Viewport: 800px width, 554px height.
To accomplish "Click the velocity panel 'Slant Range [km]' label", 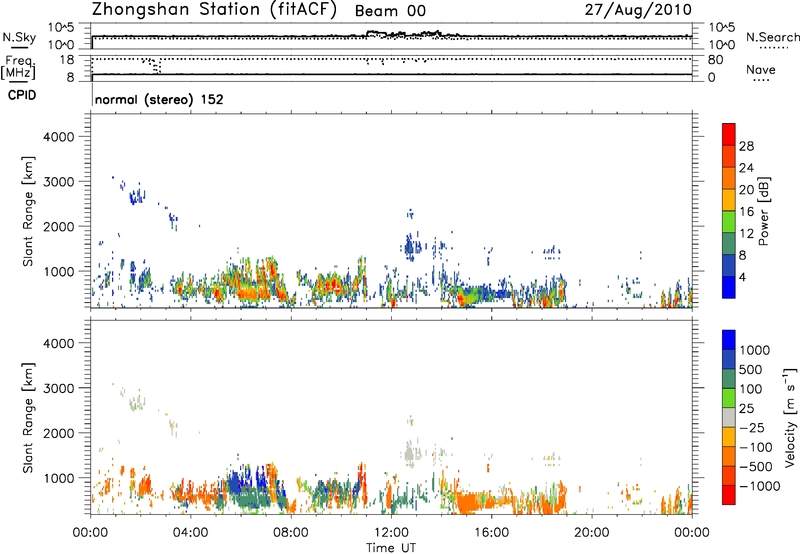I will click(x=28, y=417).
